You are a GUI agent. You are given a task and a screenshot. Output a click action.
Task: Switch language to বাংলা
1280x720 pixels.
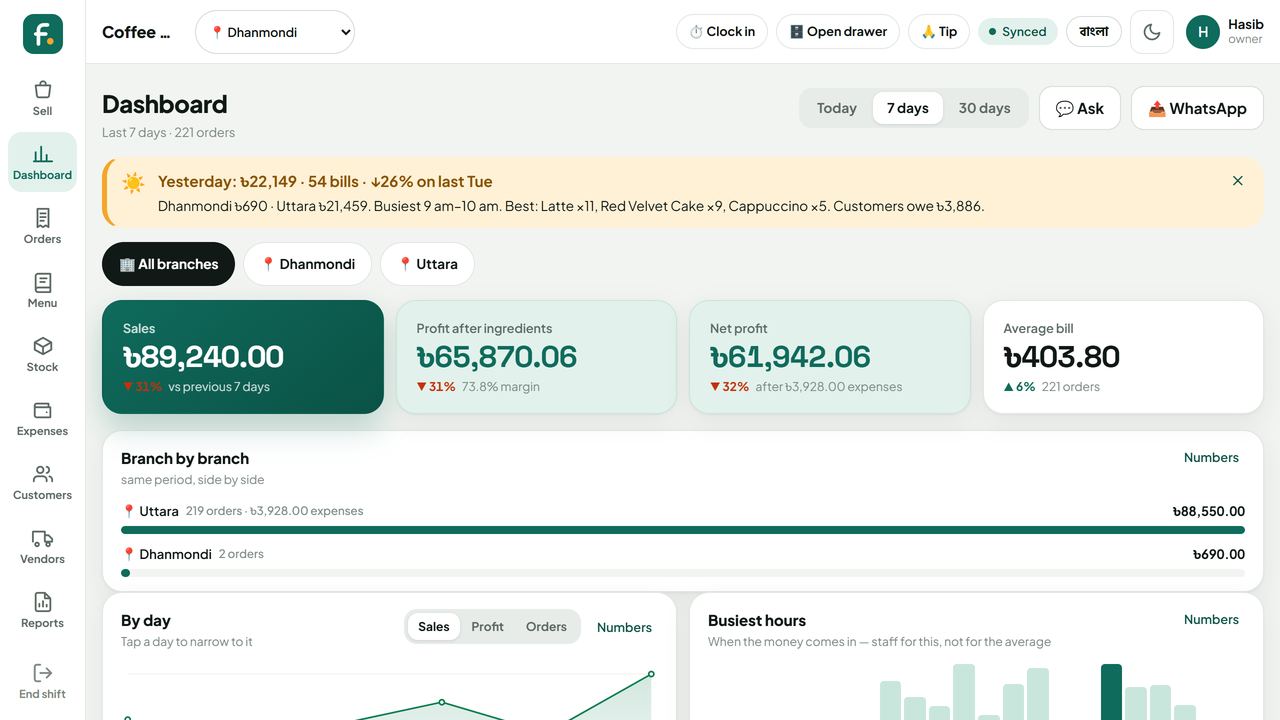point(1094,32)
